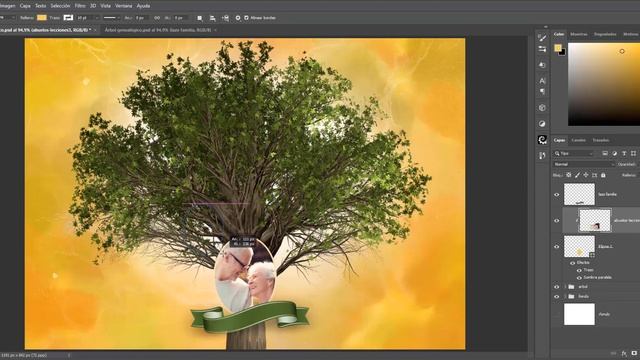
Task: Close the active document tab
Action: click(95, 30)
